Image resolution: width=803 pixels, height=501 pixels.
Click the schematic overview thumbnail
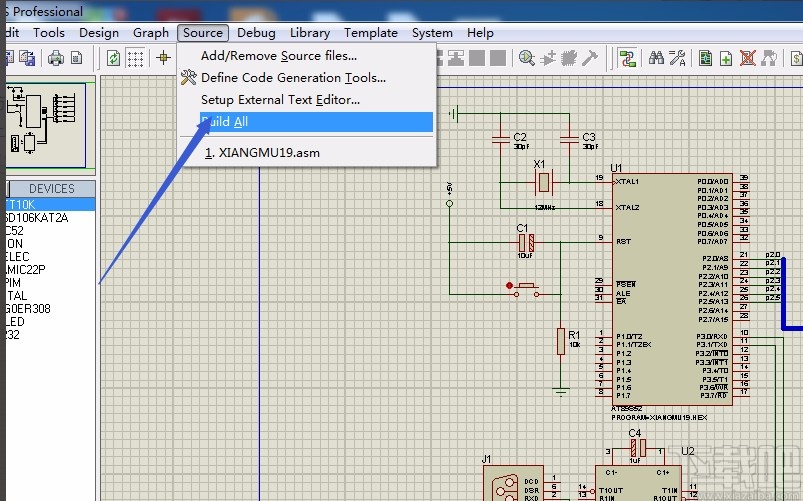46,124
